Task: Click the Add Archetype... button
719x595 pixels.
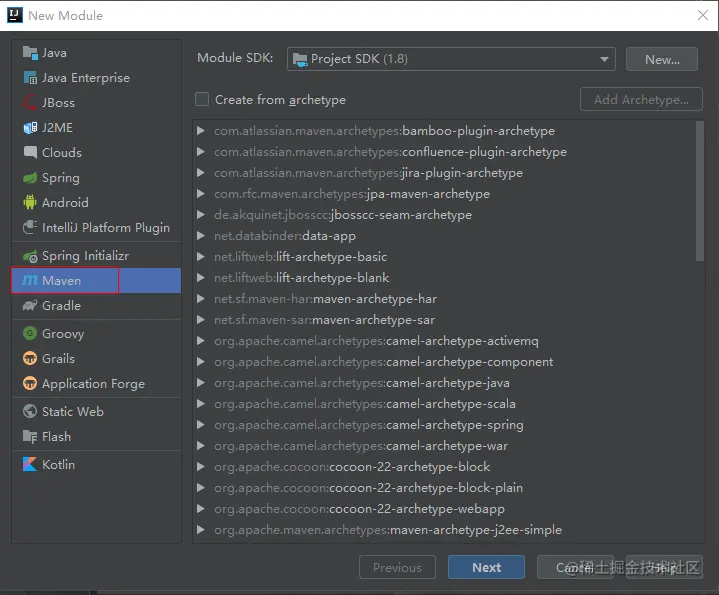Action: point(641,99)
